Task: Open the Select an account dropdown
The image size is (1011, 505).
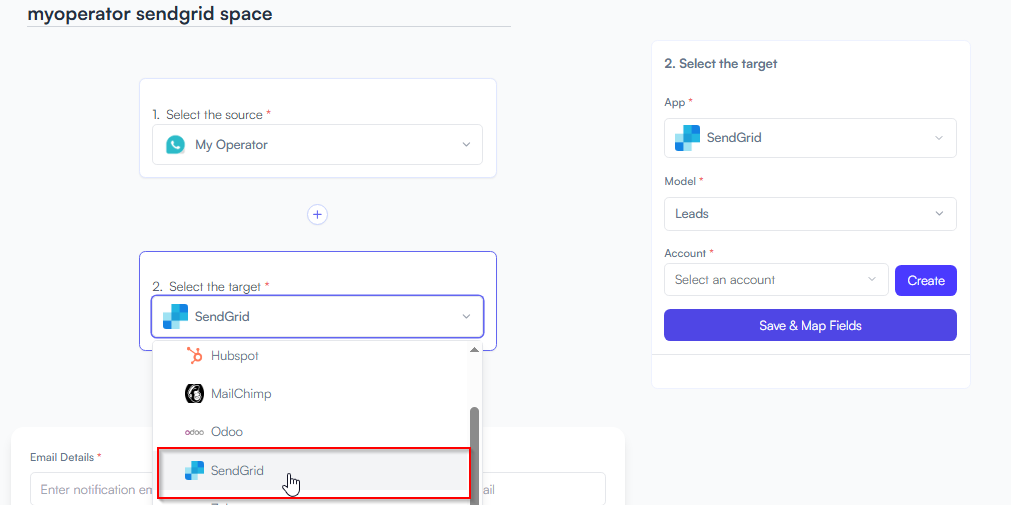Action: tap(776, 279)
